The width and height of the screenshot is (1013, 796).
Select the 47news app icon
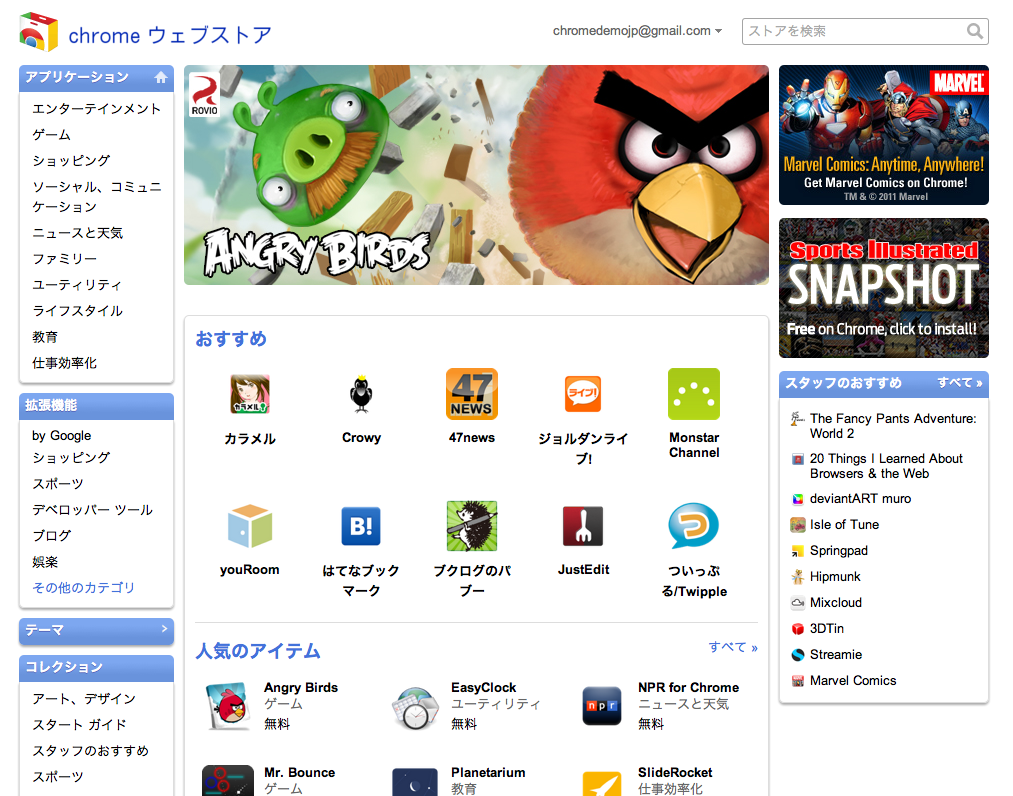pyautogui.click(x=471, y=394)
